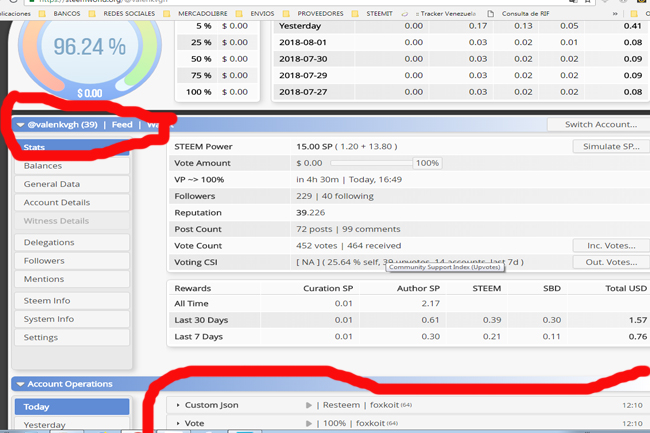Click the Simulate SP... button
The image size is (650, 433).
pos(611,146)
